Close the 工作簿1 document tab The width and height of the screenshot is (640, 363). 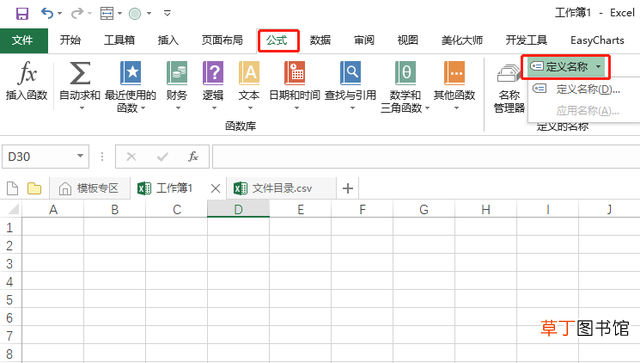(216, 188)
